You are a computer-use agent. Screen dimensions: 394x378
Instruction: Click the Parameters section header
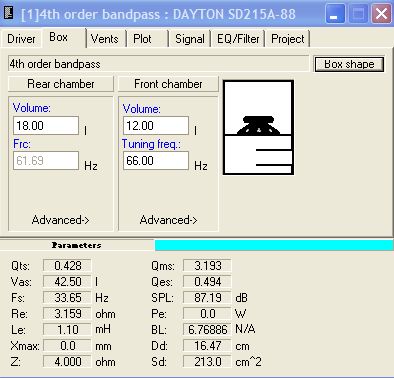click(x=77, y=245)
